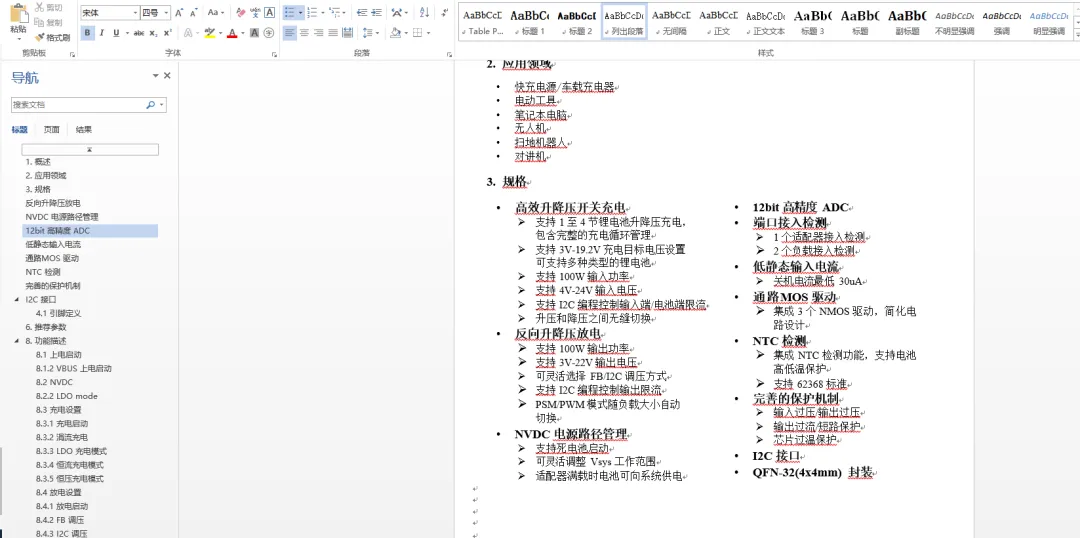Decrease paragraph indent
1080x538 pixels.
point(362,12)
